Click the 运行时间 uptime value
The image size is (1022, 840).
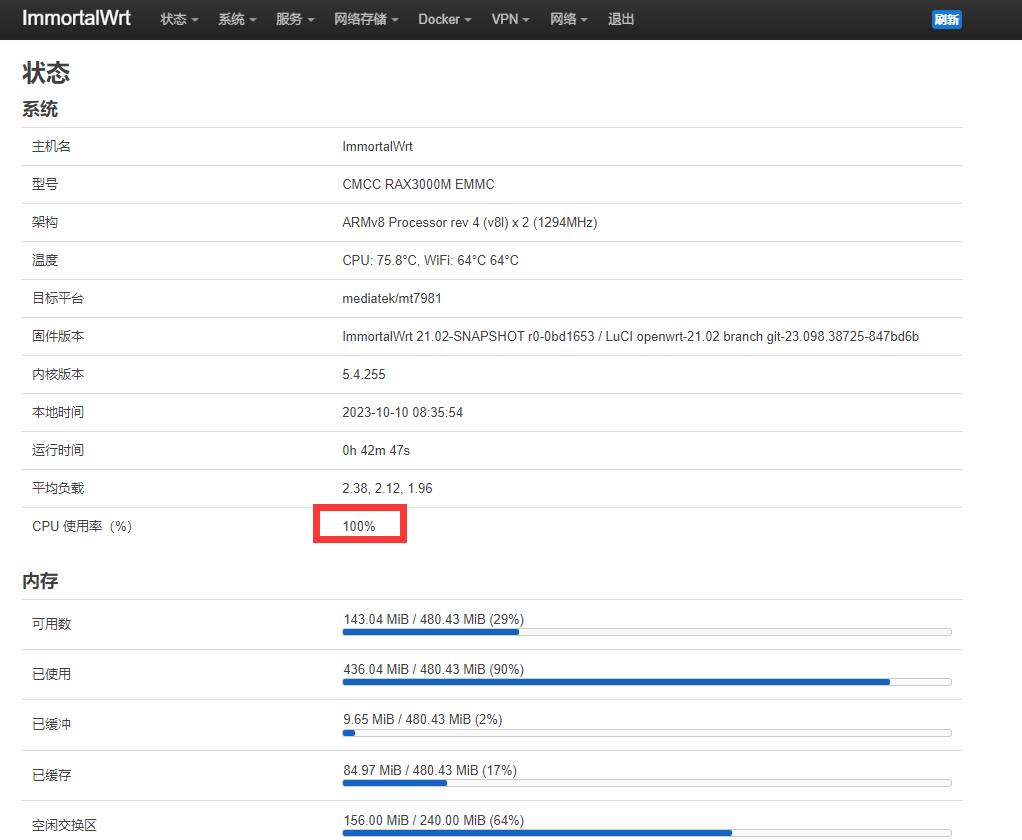click(376, 450)
